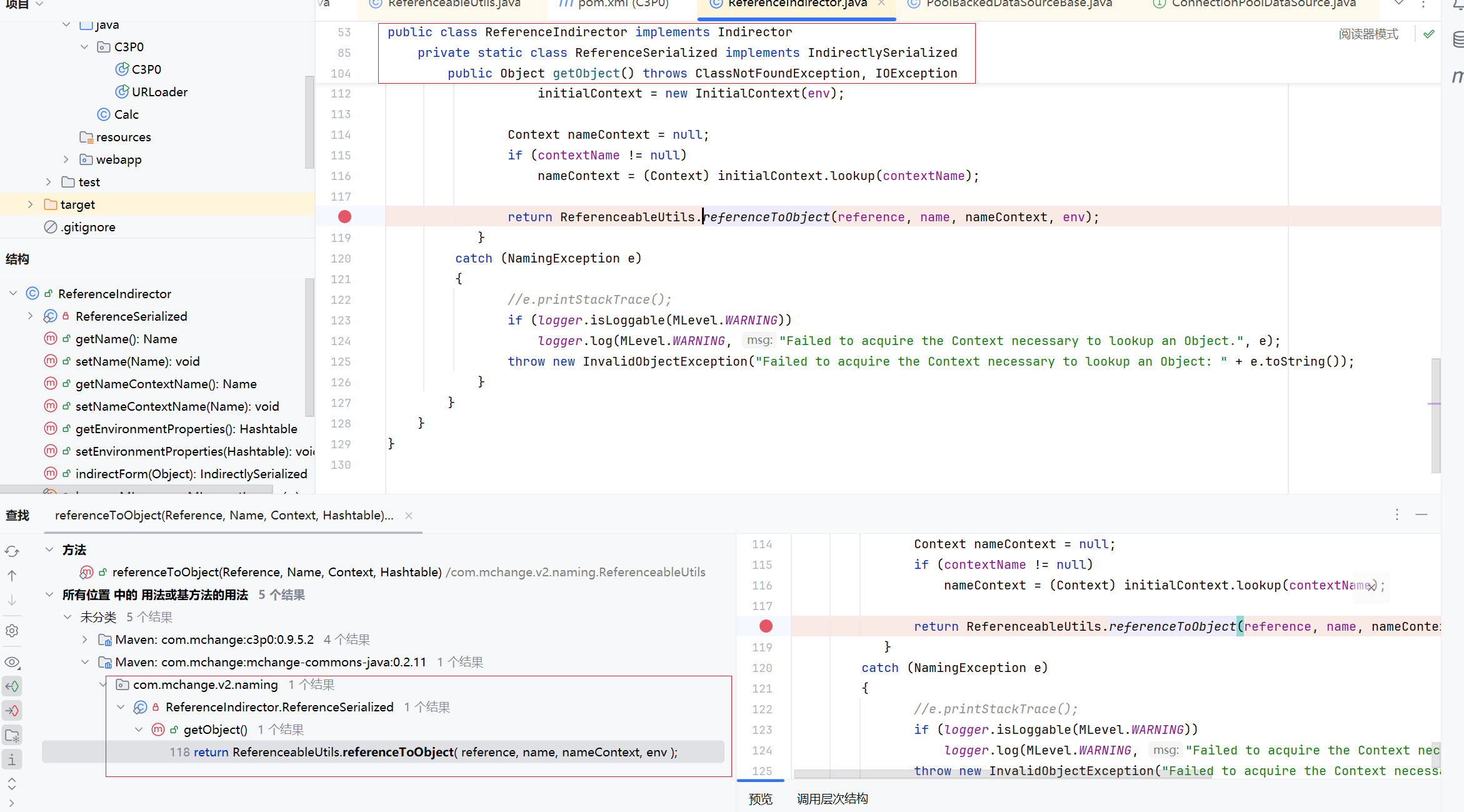This screenshot has width=1464, height=812.
Task: Collapse the 方法 group in results
Action: [49, 549]
